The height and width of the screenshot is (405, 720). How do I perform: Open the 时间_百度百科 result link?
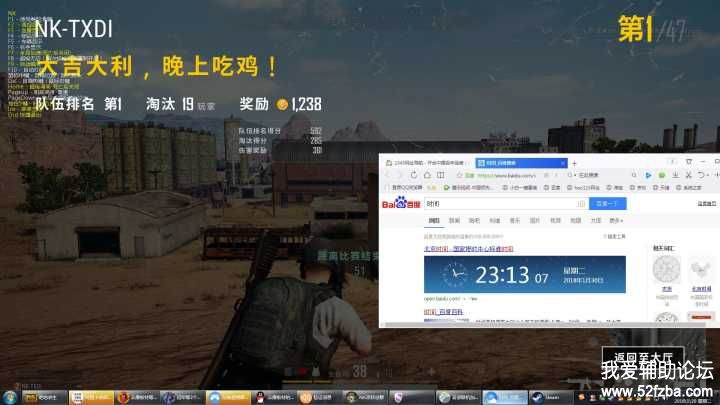(x=444, y=312)
